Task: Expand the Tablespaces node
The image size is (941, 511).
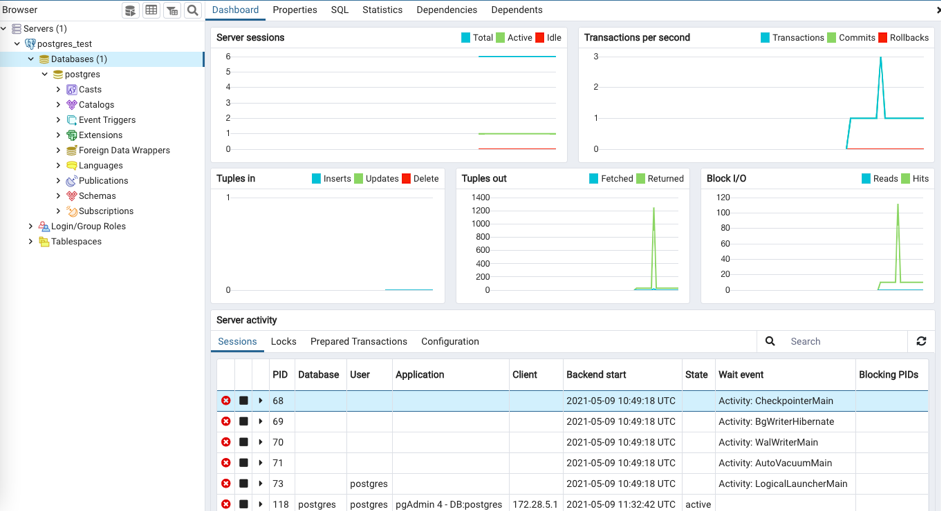Action: [x=31, y=241]
